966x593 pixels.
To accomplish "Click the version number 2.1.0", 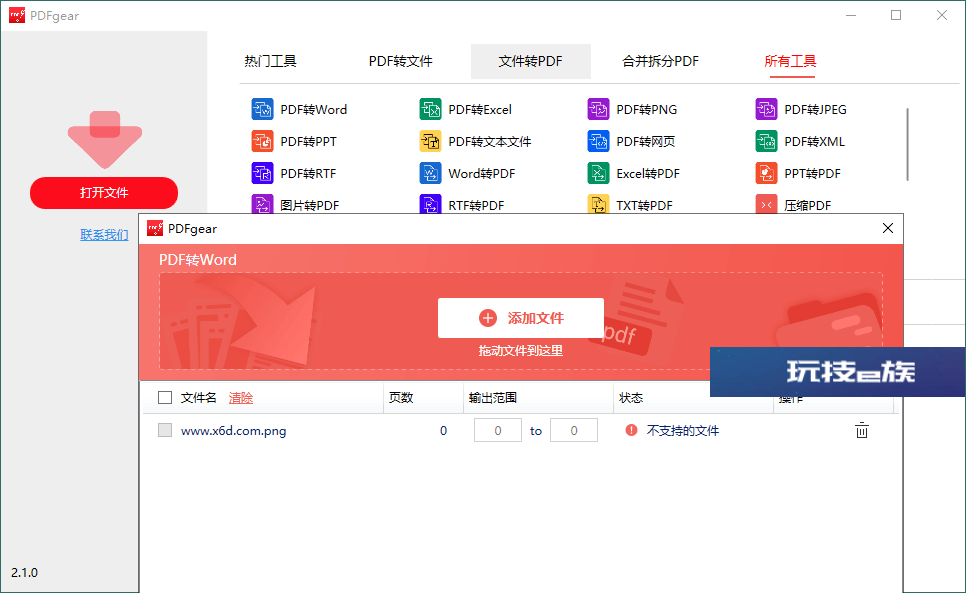I will (x=25, y=573).
